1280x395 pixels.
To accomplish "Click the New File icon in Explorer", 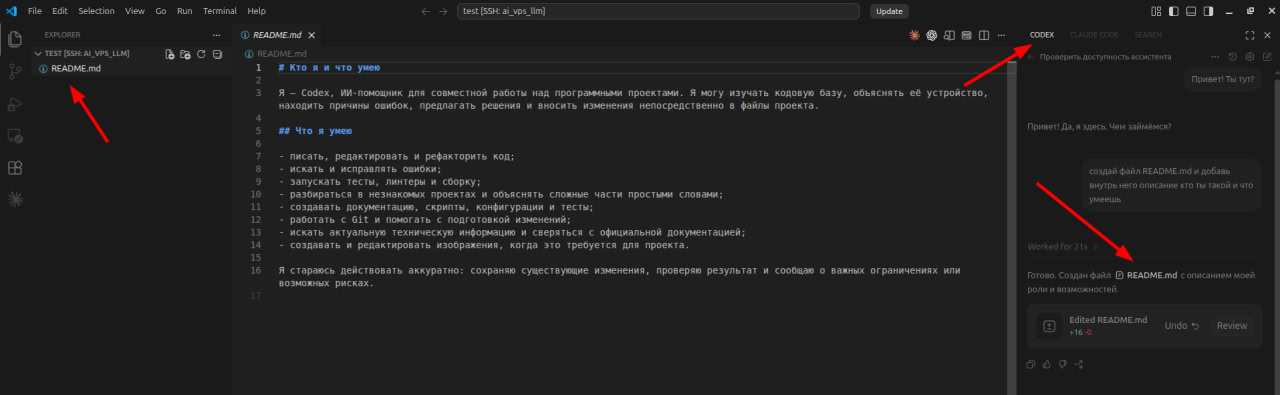I will [169, 54].
